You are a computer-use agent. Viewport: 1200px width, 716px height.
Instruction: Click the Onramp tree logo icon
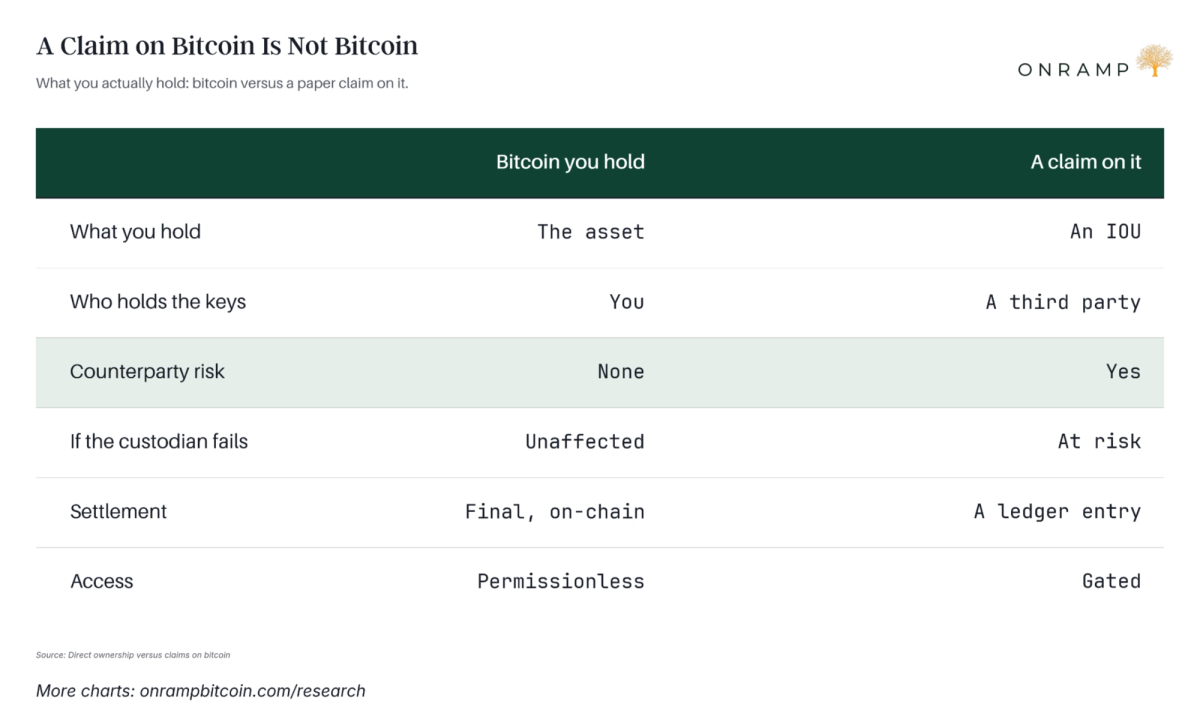click(x=1154, y=61)
